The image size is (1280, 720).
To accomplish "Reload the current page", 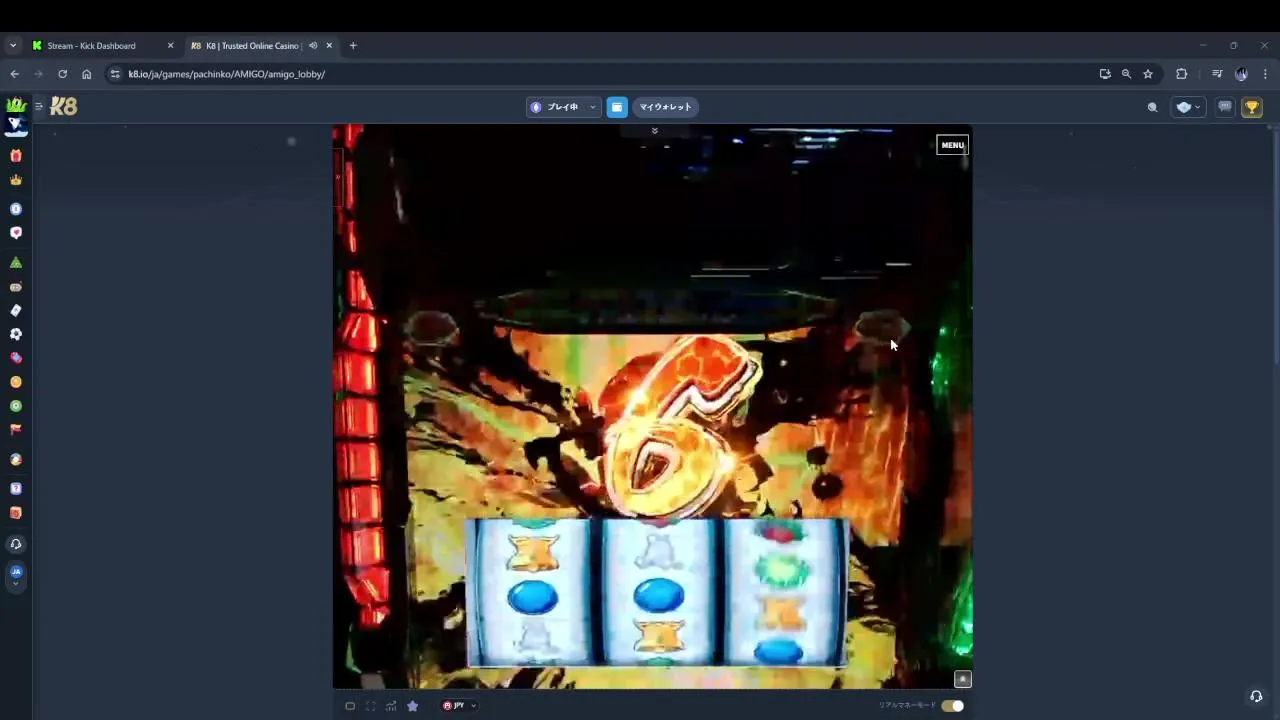I will (62, 74).
